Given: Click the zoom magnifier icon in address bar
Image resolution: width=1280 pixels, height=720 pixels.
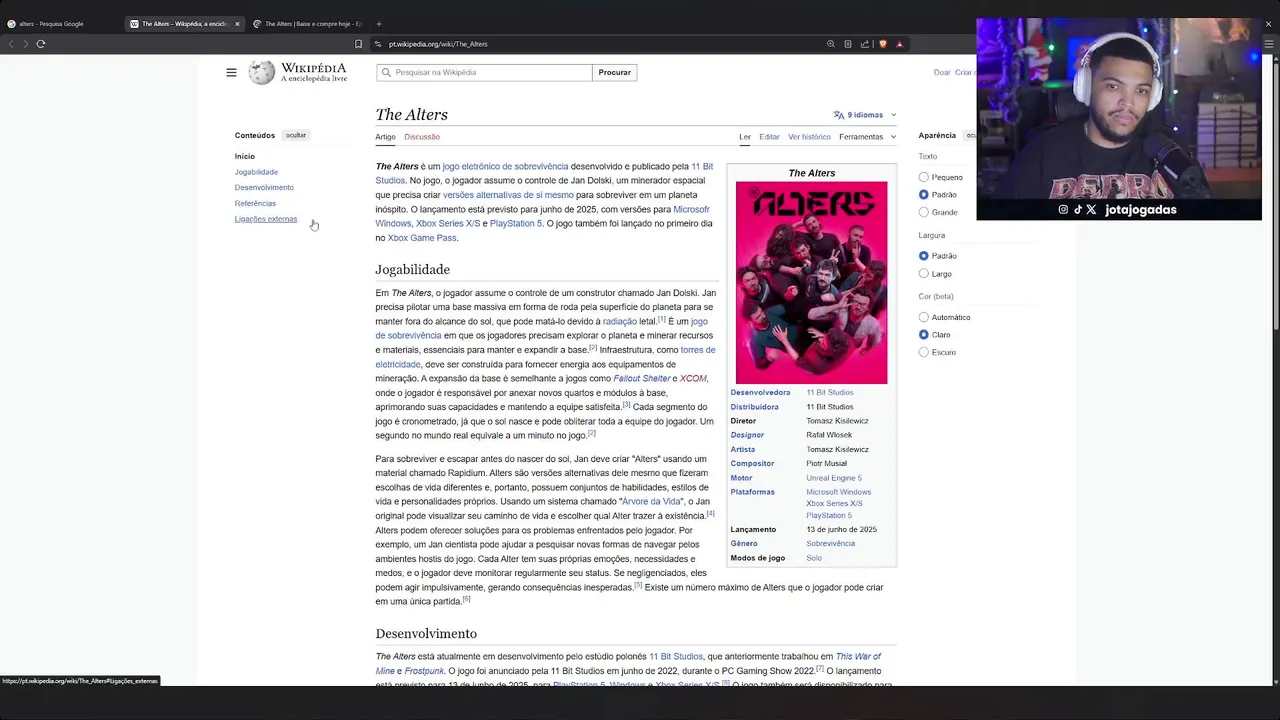Looking at the screenshot, I should tap(830, 44).
